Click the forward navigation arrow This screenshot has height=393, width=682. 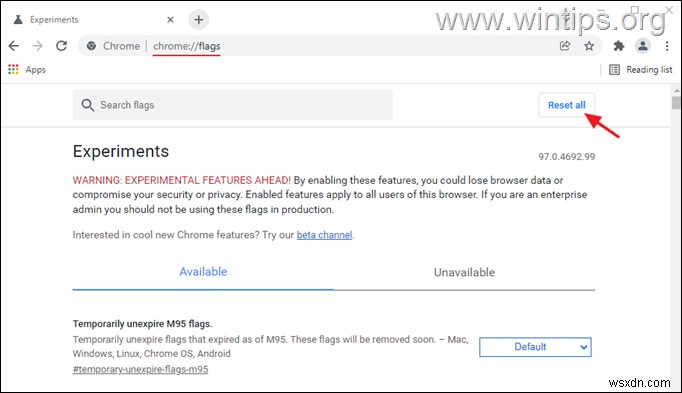tap(38, 46)
